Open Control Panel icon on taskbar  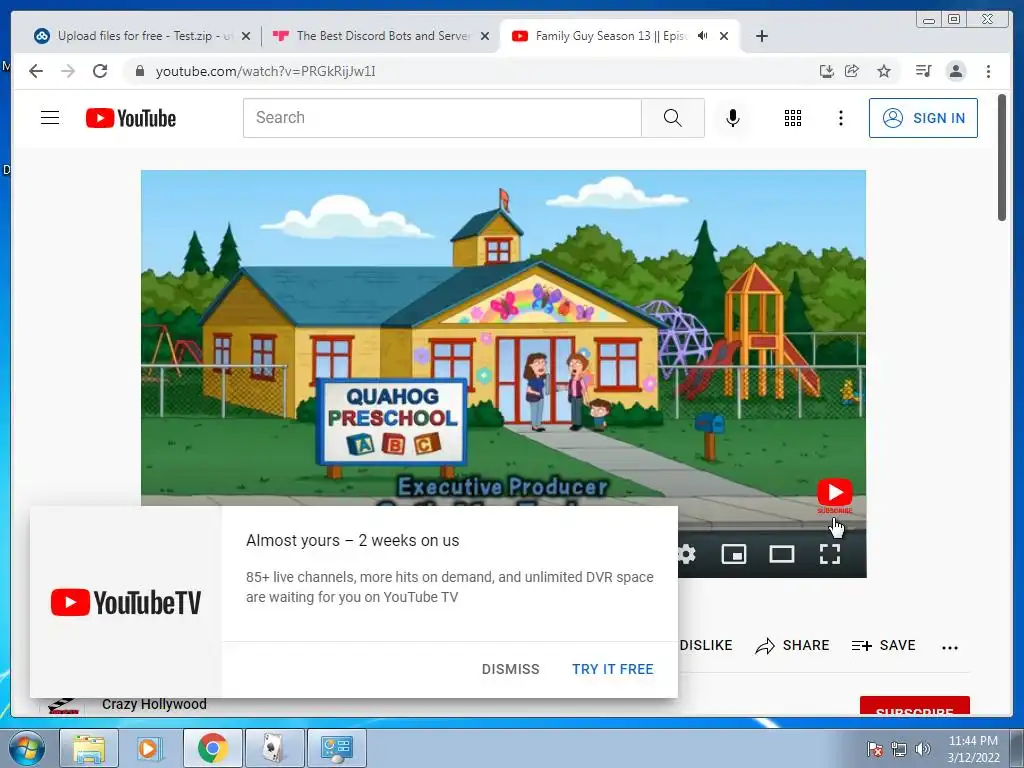(x=336, y=748)
